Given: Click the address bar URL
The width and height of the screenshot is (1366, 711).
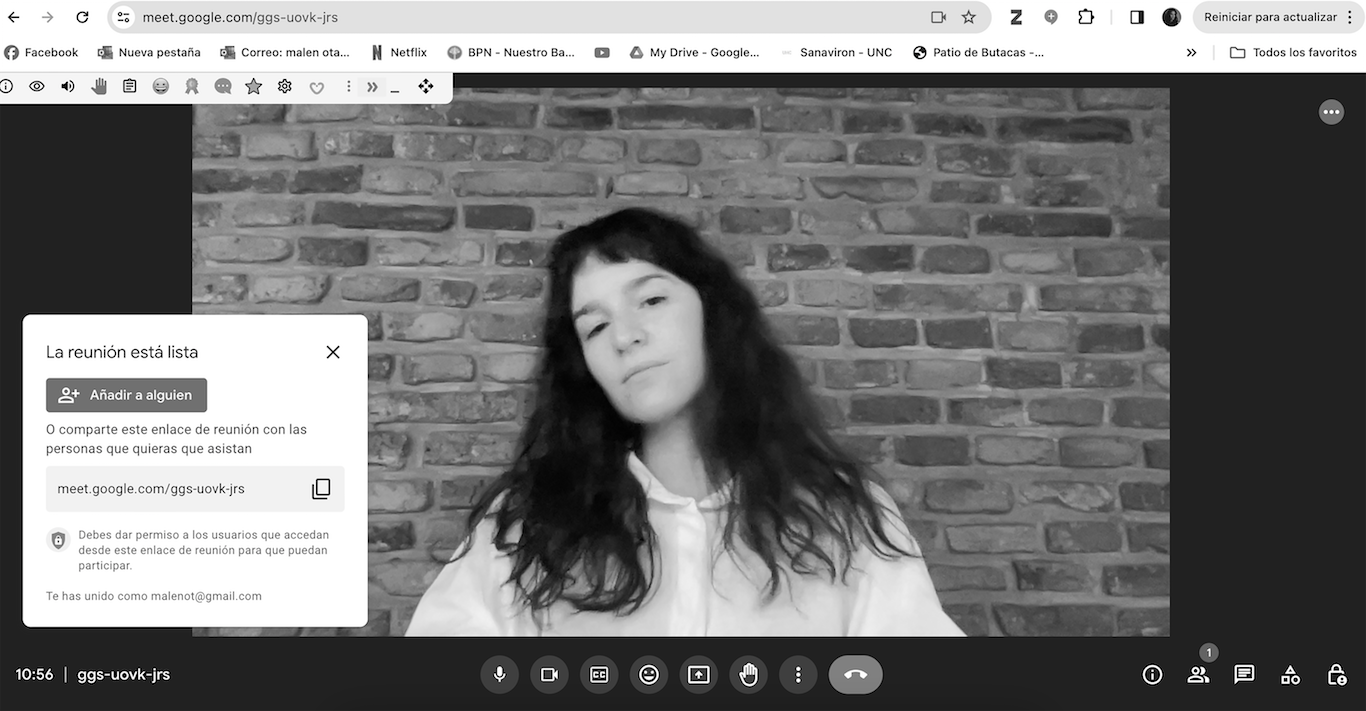Looking at the screenshot, I should (x=241, y=17).
